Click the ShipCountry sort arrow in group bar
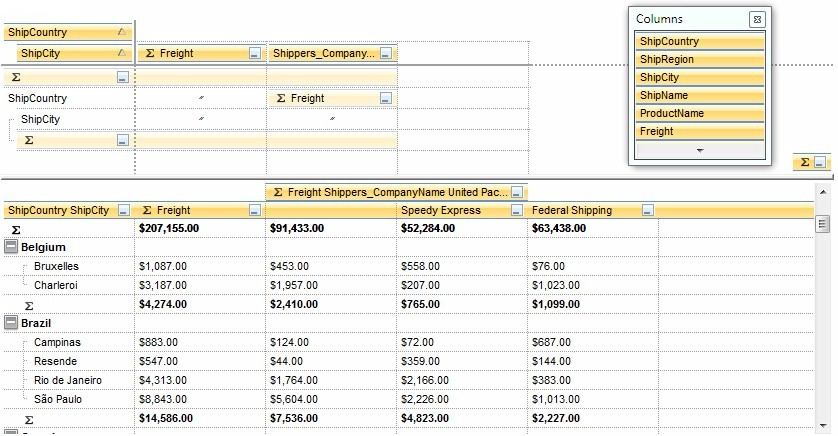Viewport: 838px width, 436px height. click(121, 33)
